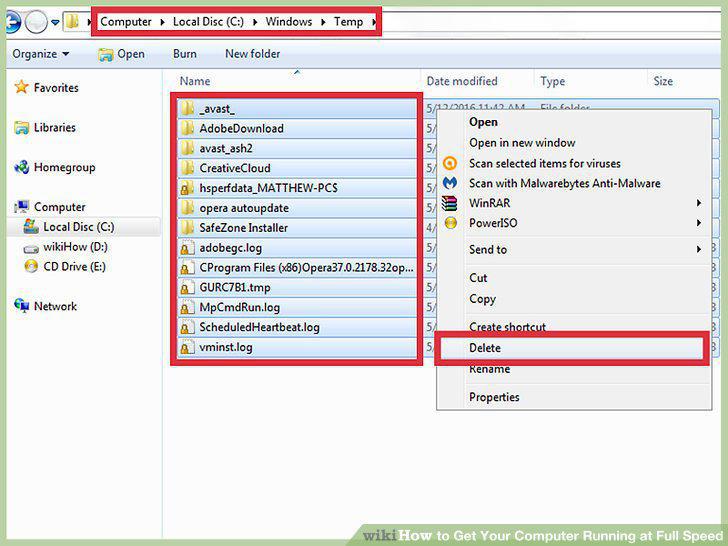Choose Open from the context menu

click(x=483, y=122)
